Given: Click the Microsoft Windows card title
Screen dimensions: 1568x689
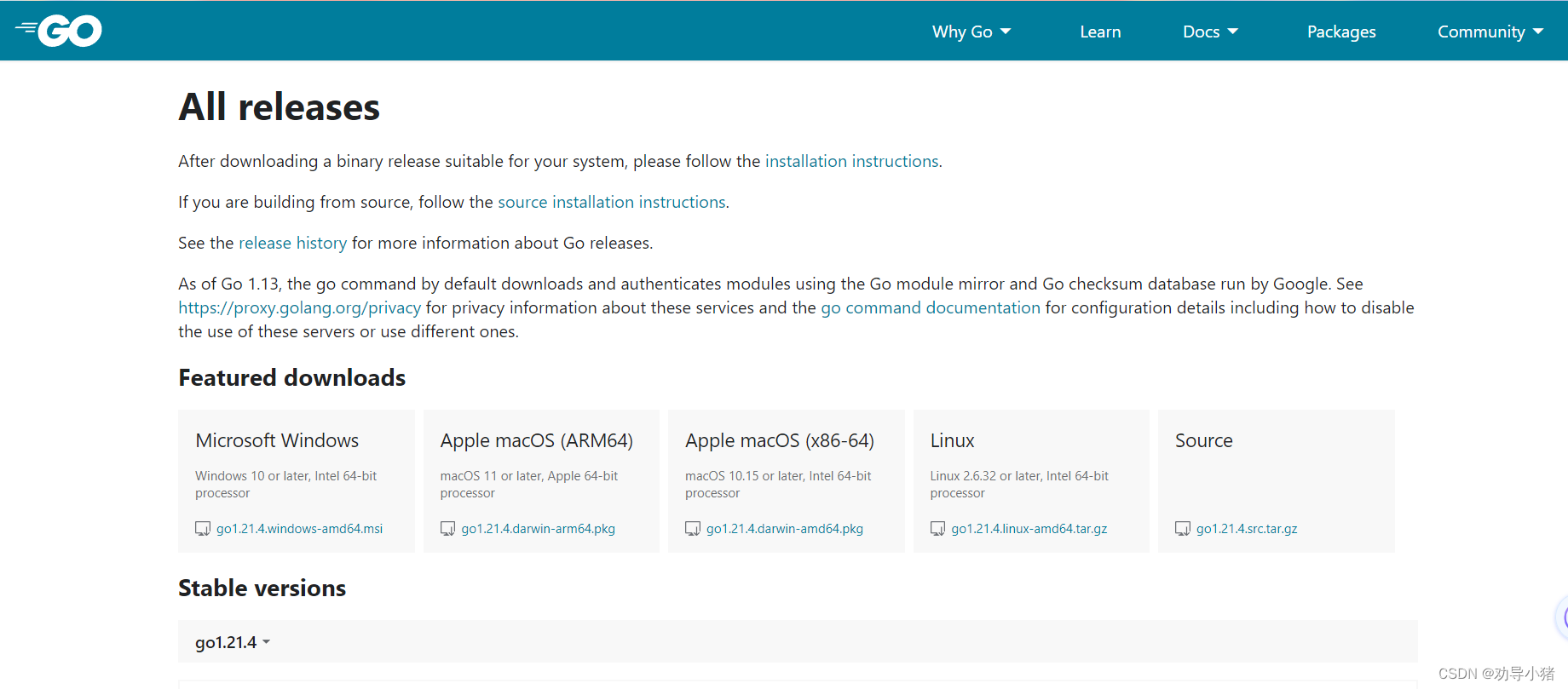Looking at the screenshot, I should coord(277,440).
